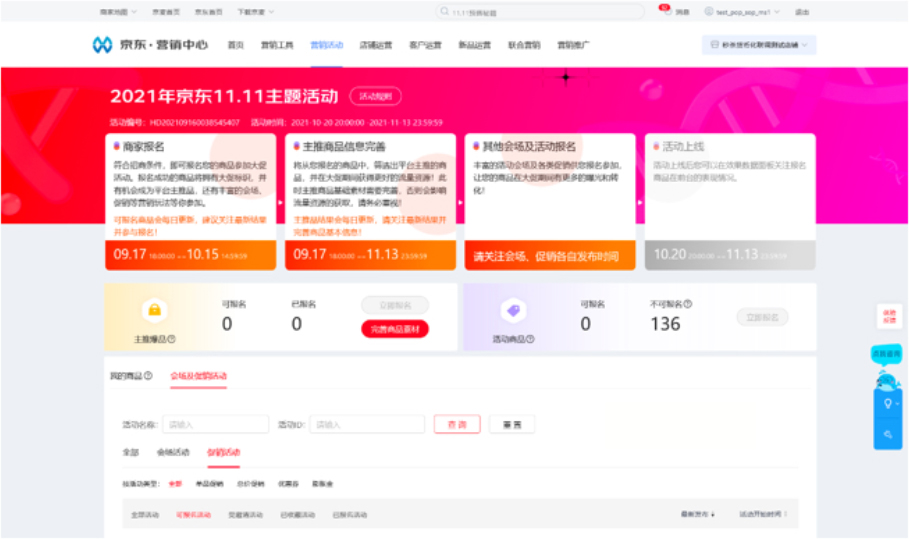Click the purple tag 活动商品 icon
This screenshot has height=539, width=909.
coord(513,311)
